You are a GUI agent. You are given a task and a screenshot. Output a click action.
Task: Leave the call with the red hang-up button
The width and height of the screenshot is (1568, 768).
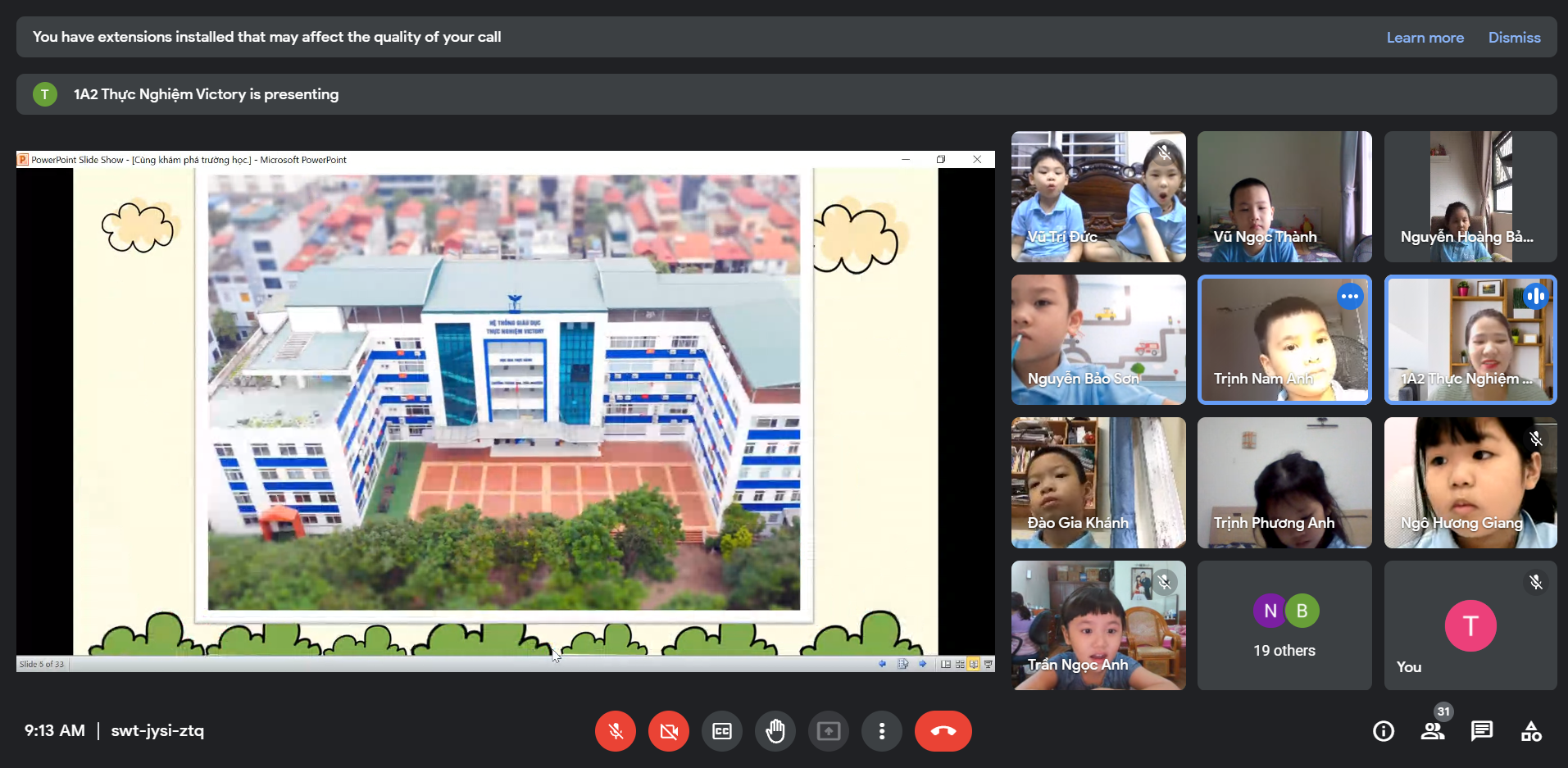click(943, 731)
